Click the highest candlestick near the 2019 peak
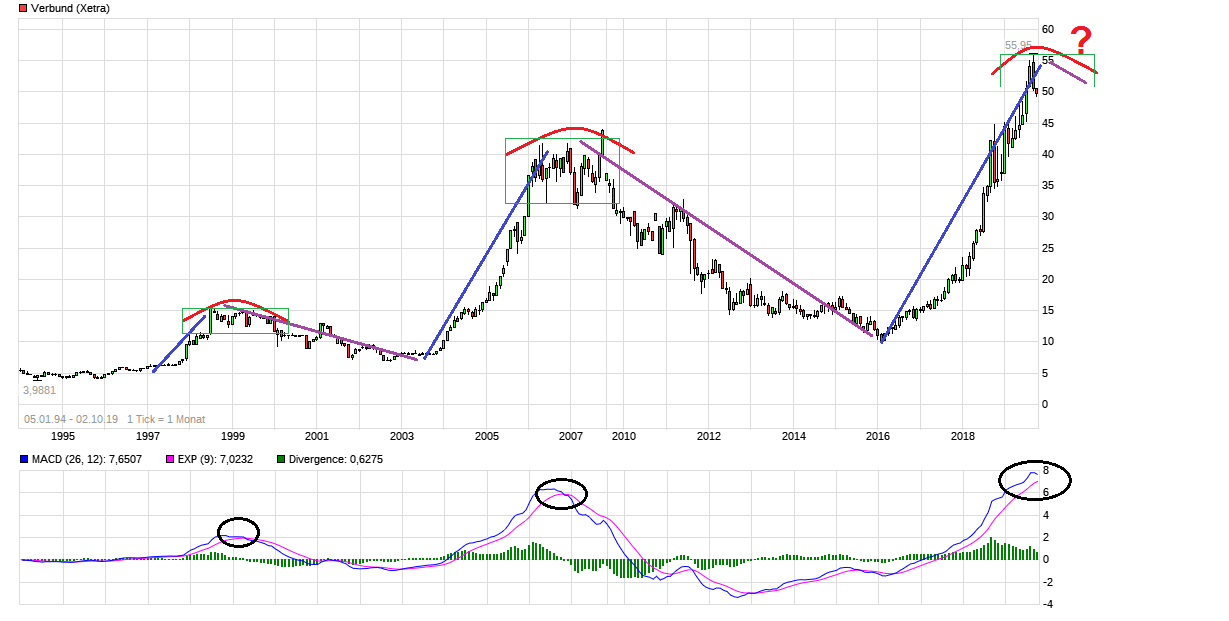Image resolution: width=1229 pixels, height=621 pixels. click(1032, 60)
